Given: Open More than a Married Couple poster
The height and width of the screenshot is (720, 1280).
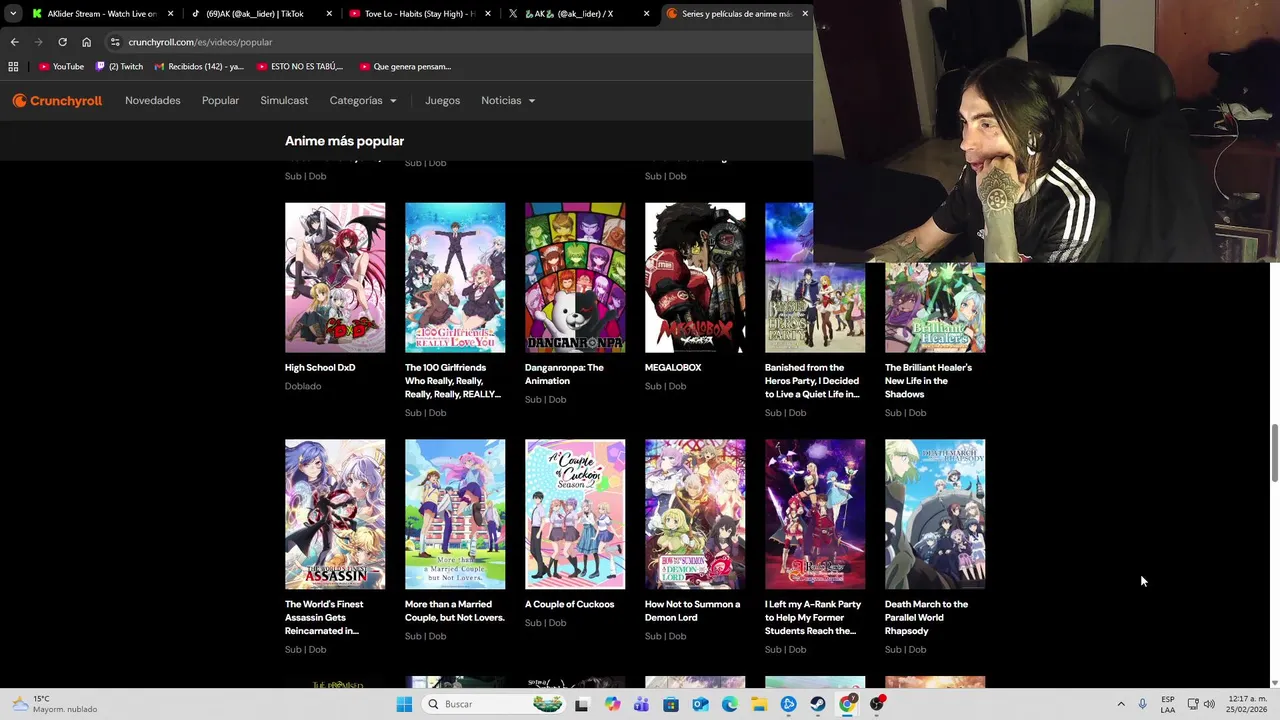Looking at the screenshot, I should pos(455,514).
